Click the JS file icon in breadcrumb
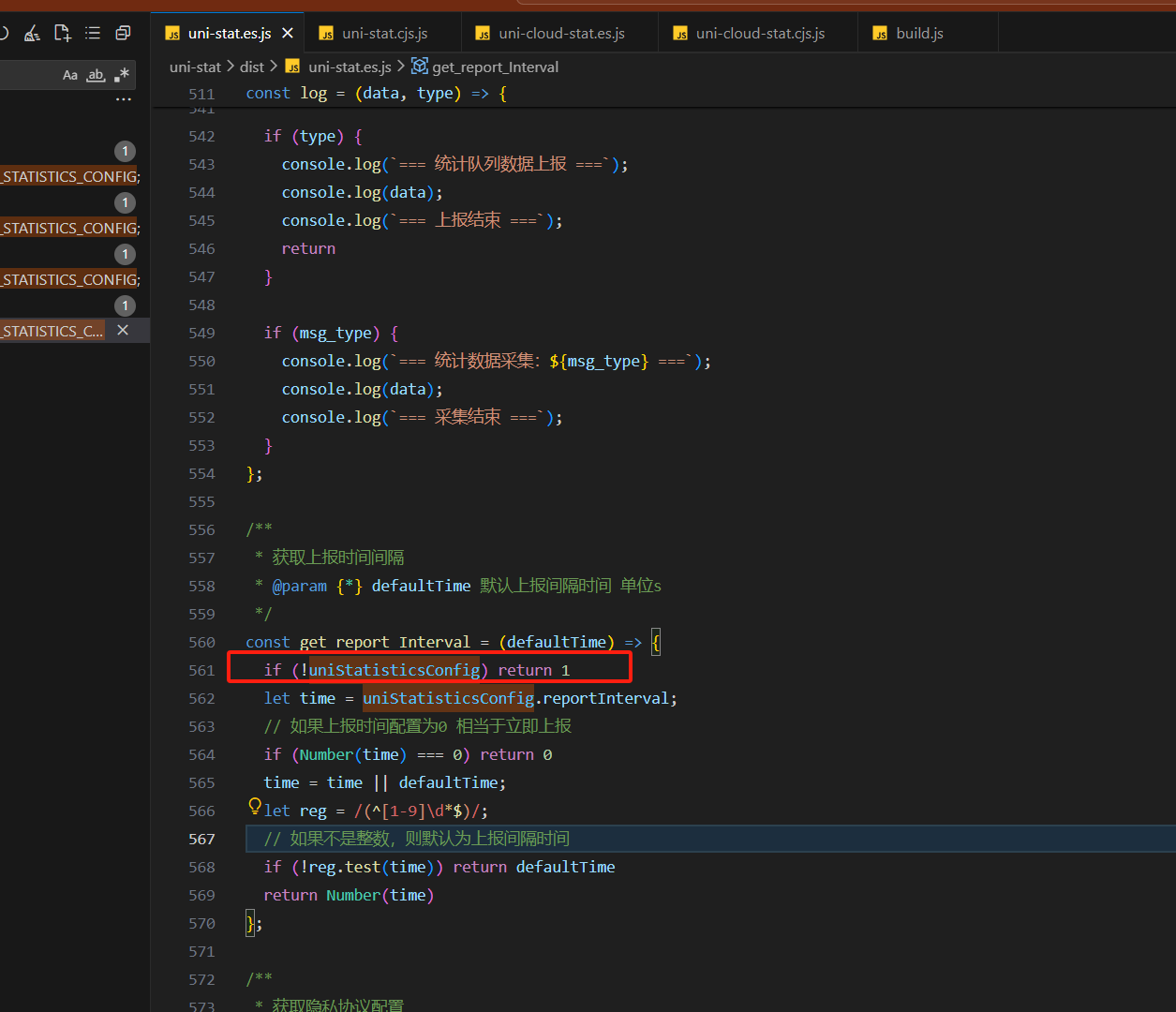This screenshot has height=1012, width=1176. (293, 67)
